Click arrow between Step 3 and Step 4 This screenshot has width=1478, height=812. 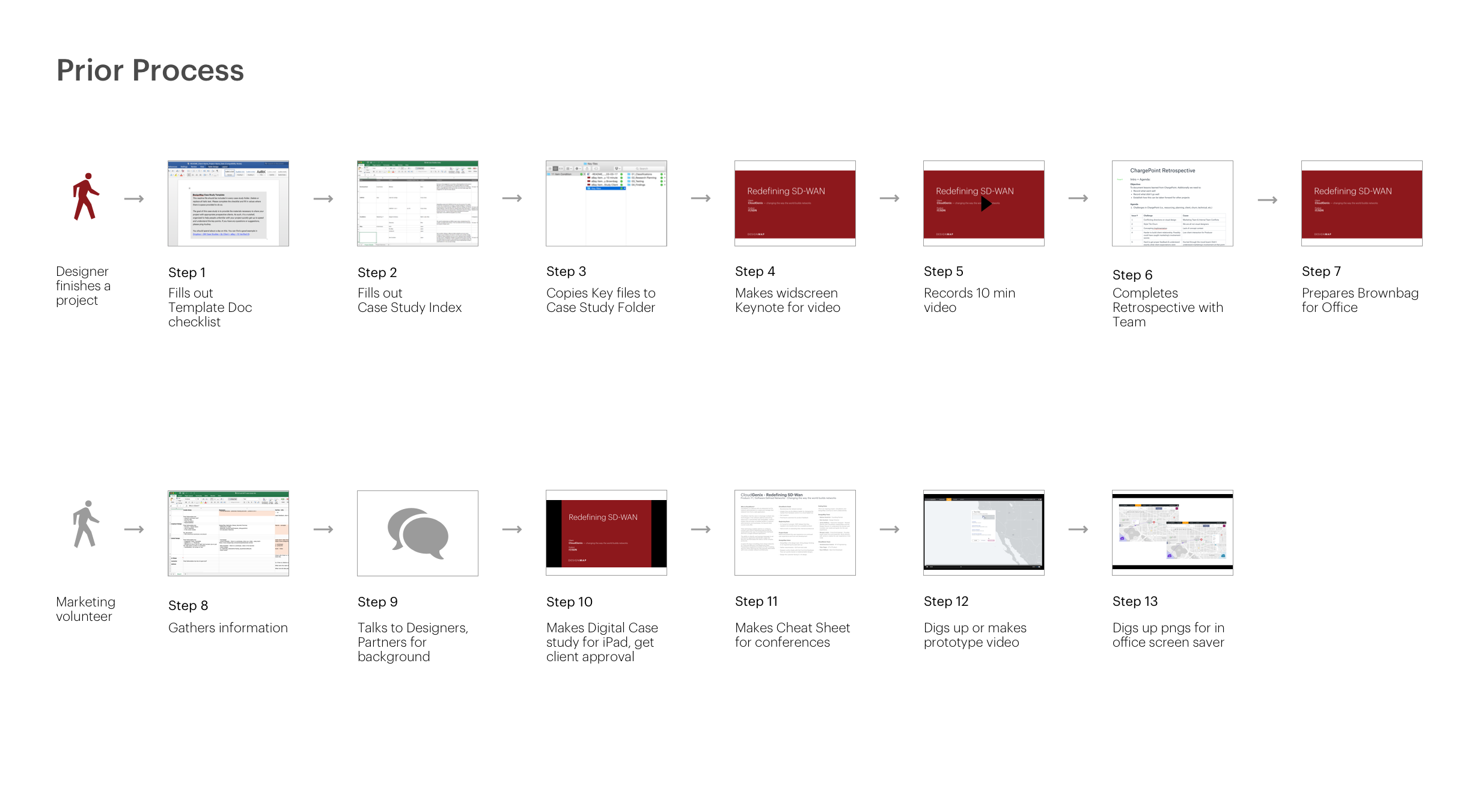(x=701, y=198)
